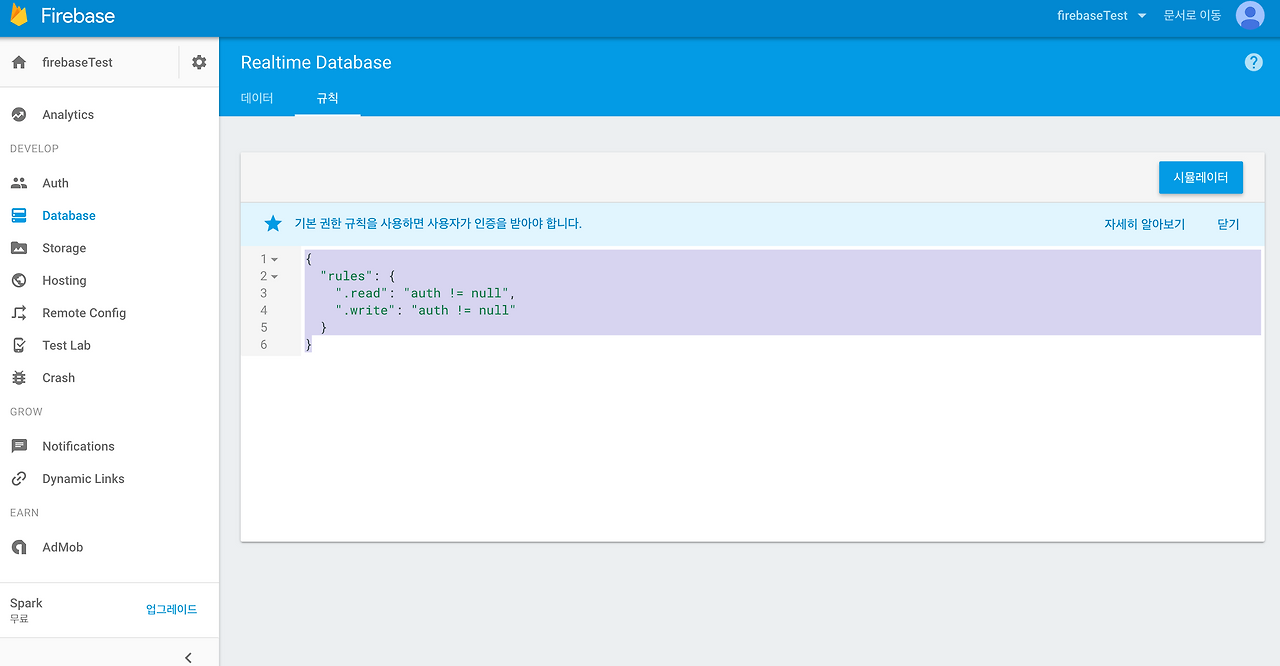Click the Storage image icon
This screenshot has height=666, width=1280.
[x=19, y=248]
